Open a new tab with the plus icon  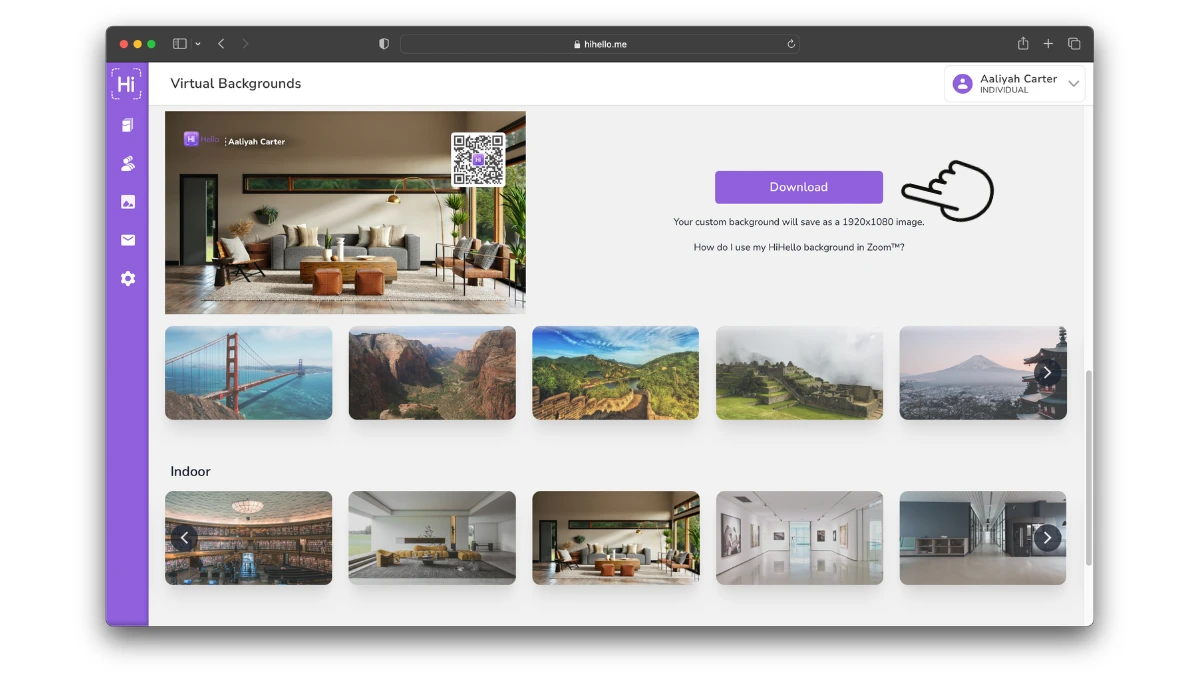(1048, 43)
